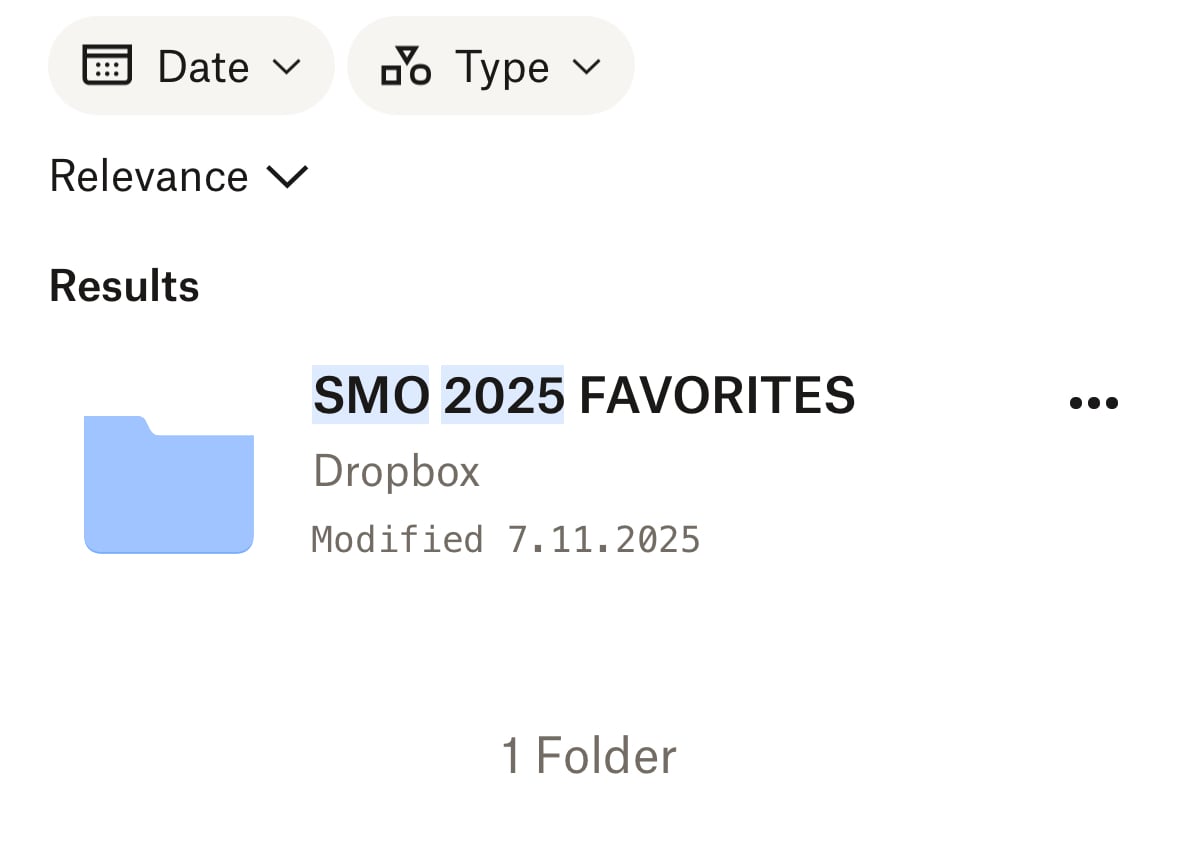This screenshot has width=1179, height=846.
Task: Open the SMO 2025 FAVORITES folder
Action: pyautogui.click(x=583, y=395)
